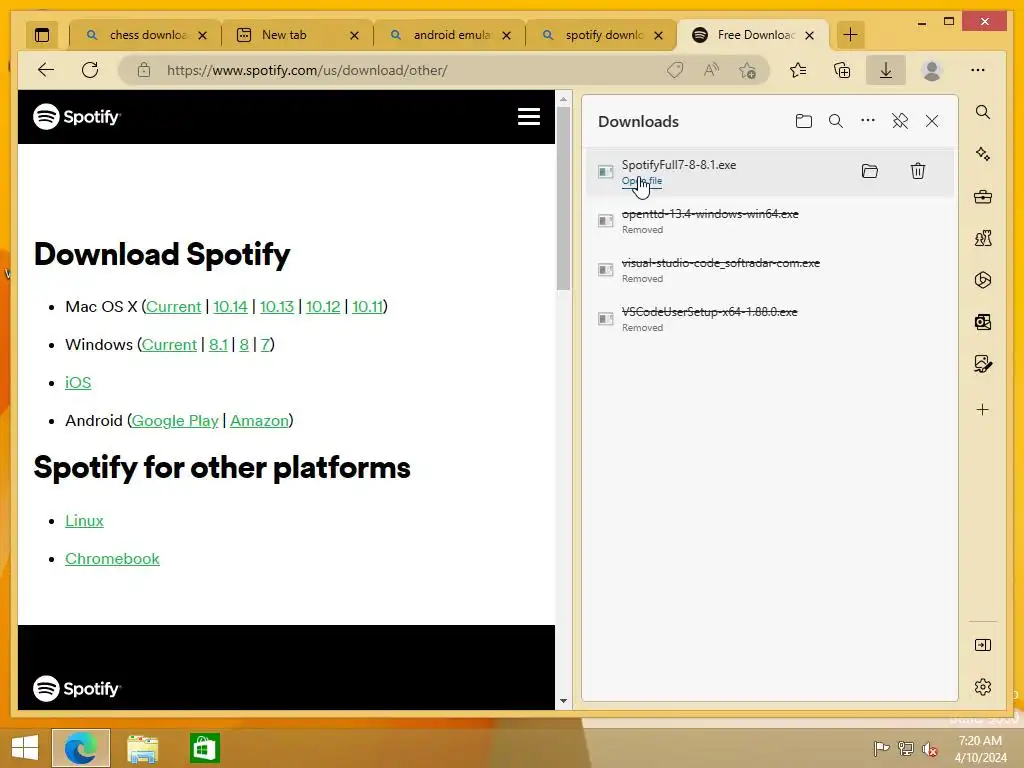Open sidebar search icon

click(x=982, y=112)
